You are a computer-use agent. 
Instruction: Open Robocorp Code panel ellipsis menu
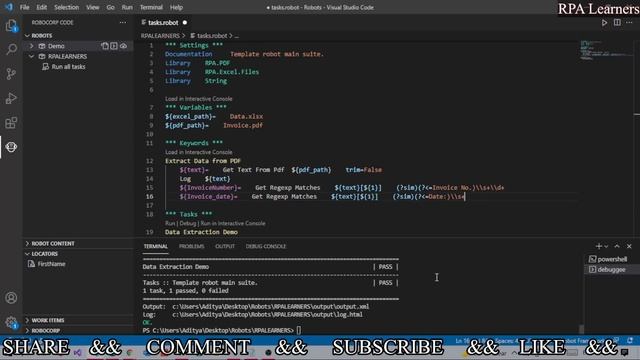(x=122, y=22)
